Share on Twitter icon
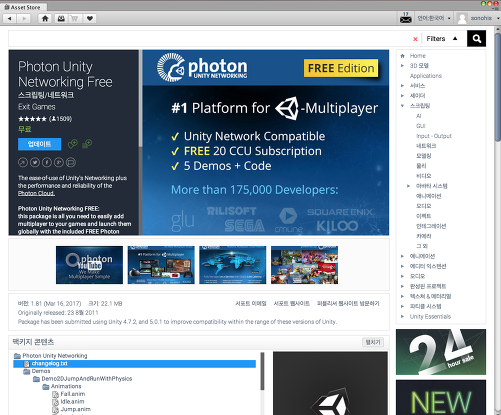This screenshot has width=501, height=415. (x=35, y=162)
